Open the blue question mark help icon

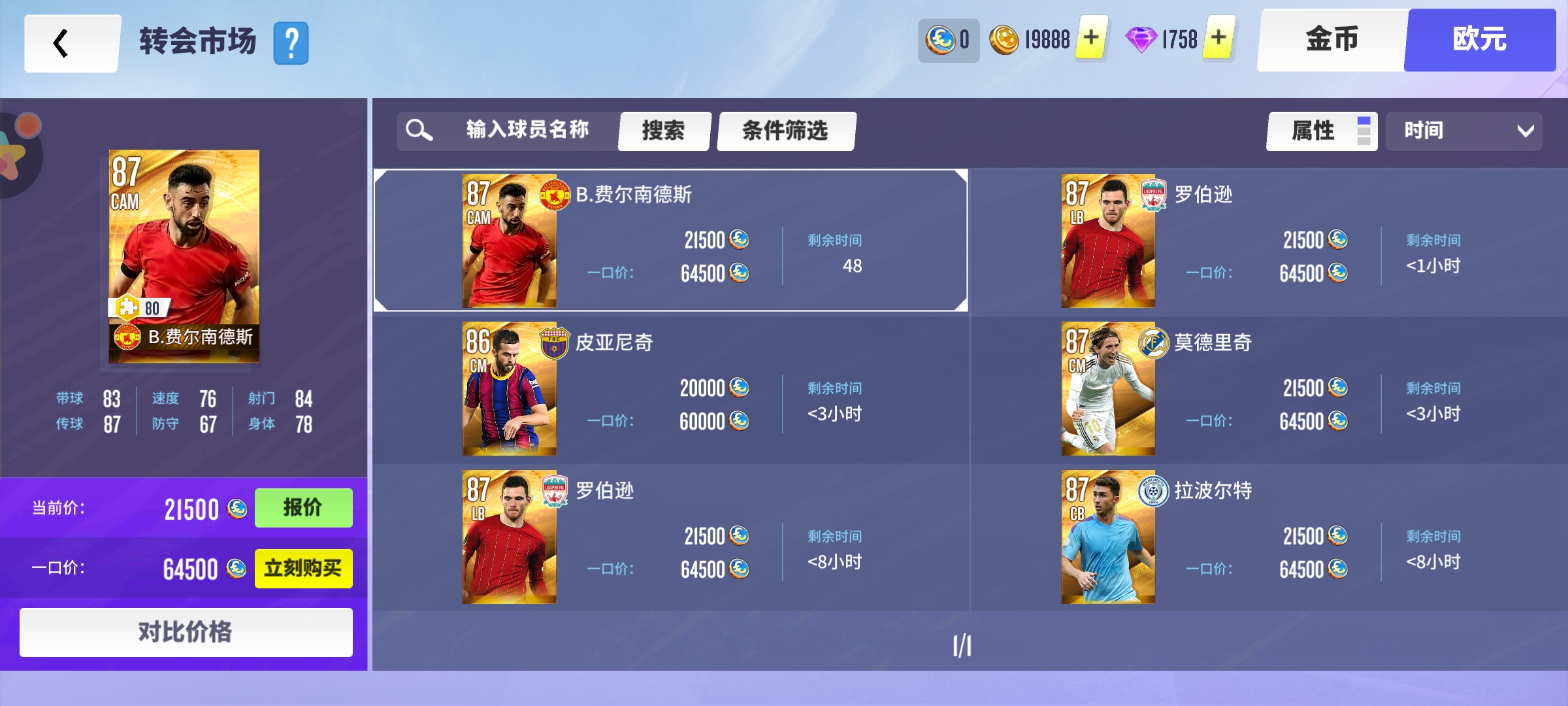291,43
